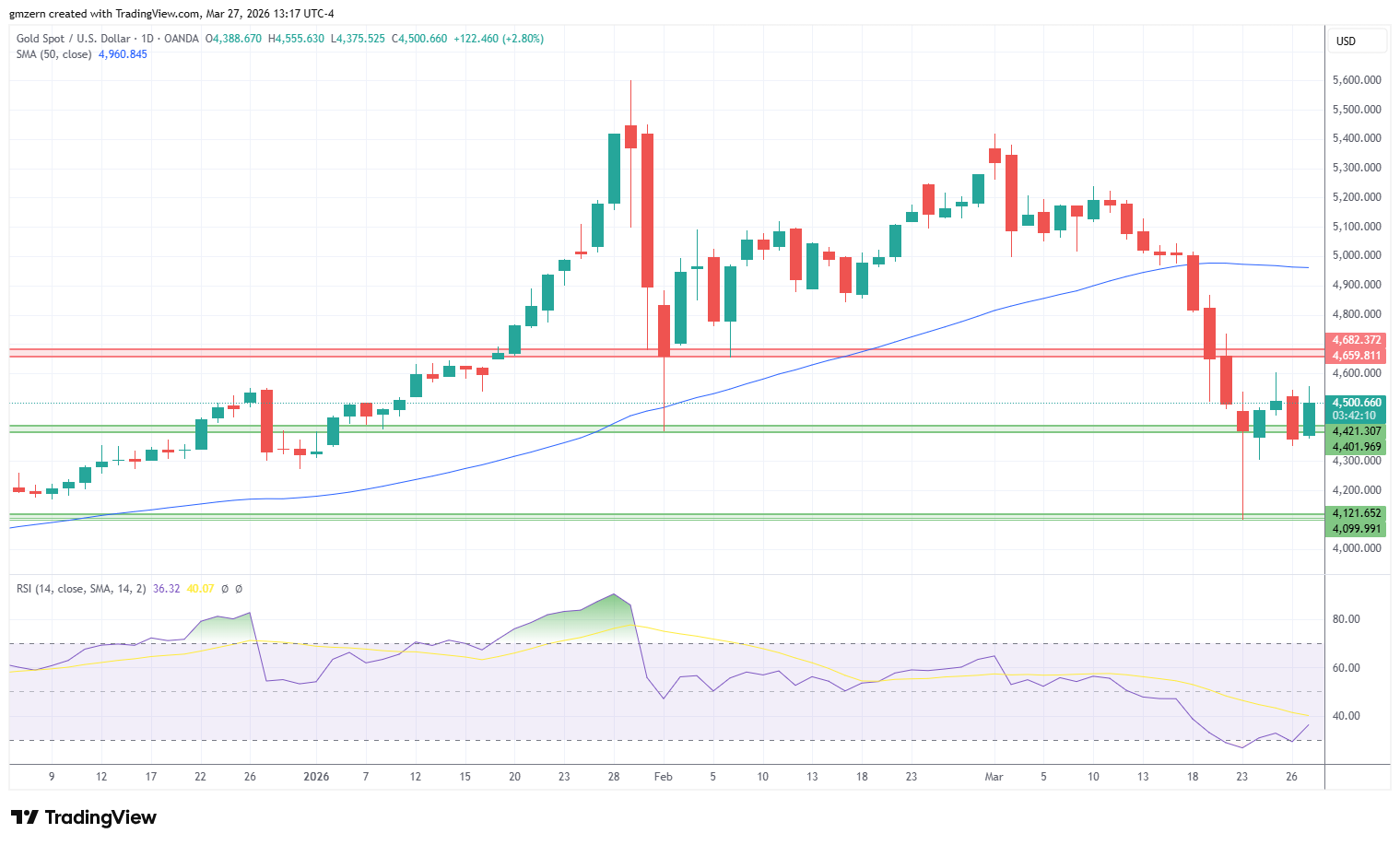
Task: Click the SMA value 4,960.845
Action: point(123,54)
